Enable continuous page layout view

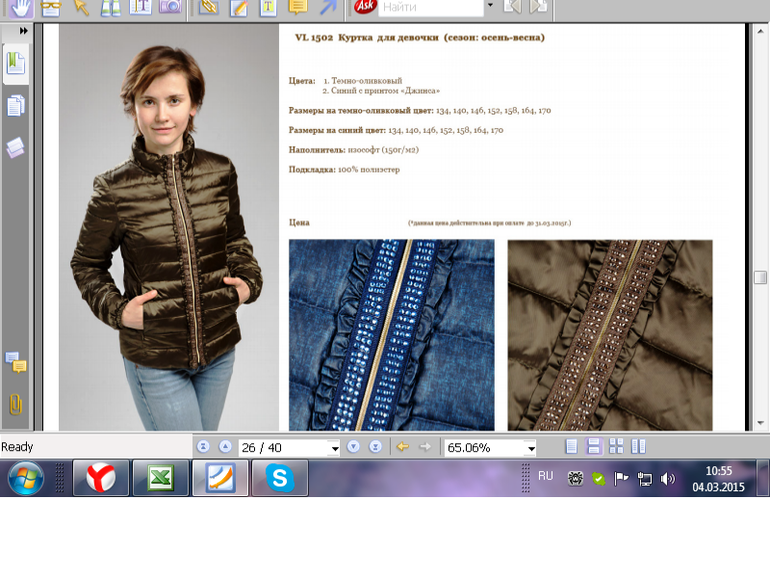594,447
